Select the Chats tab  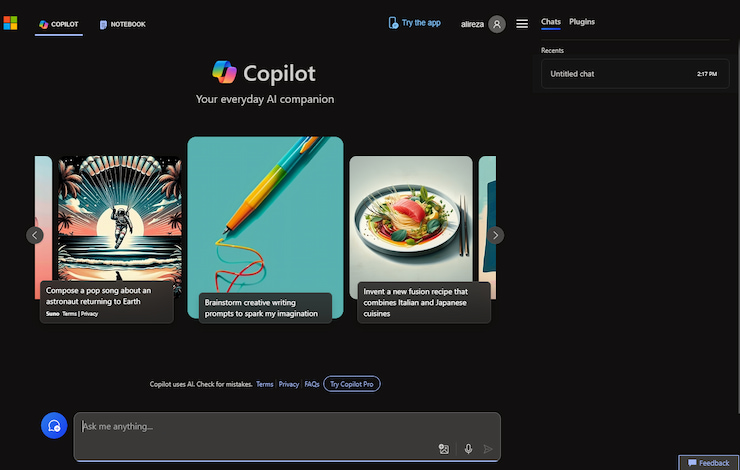[550, 22]
